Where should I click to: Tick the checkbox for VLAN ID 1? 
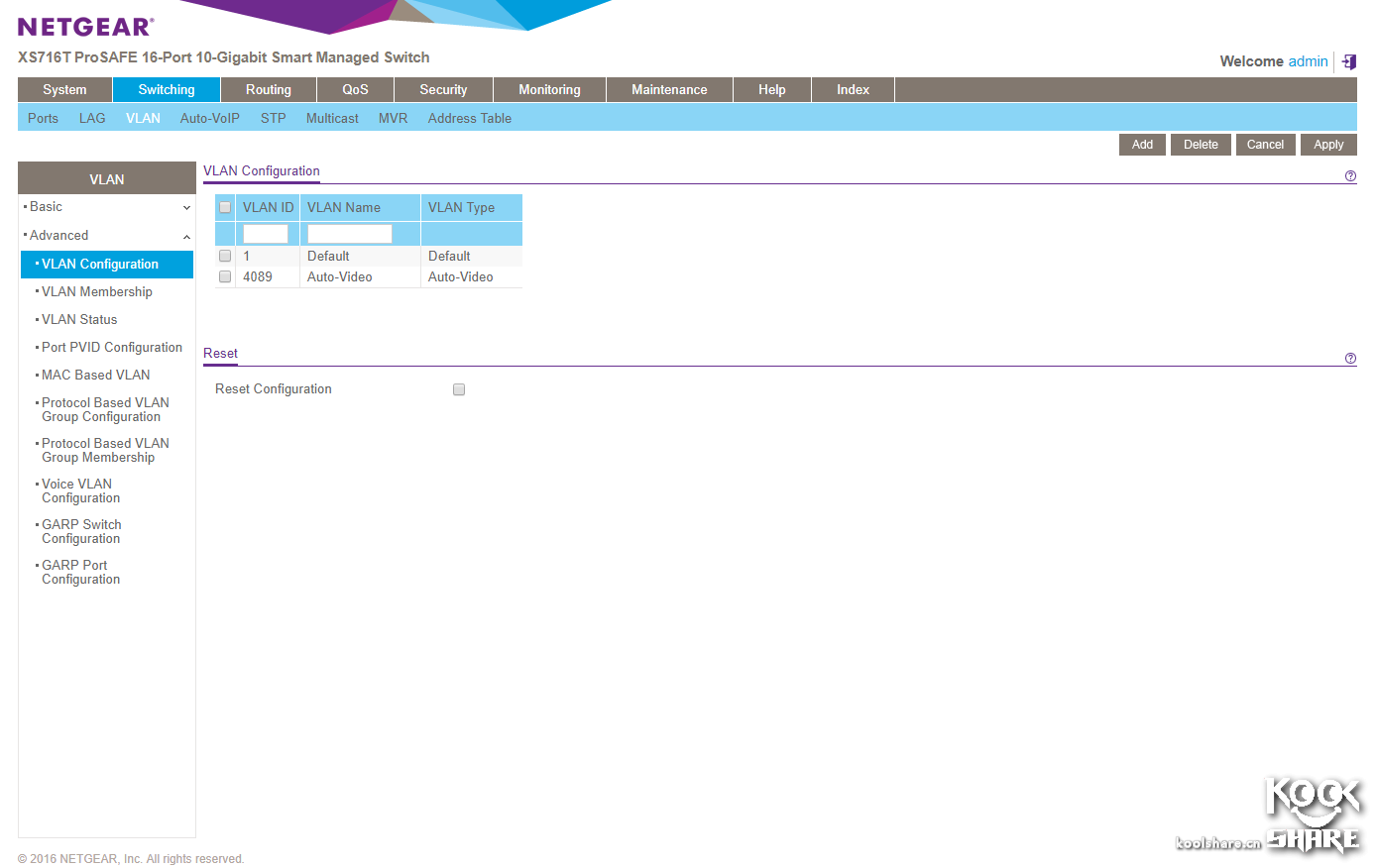225,256
